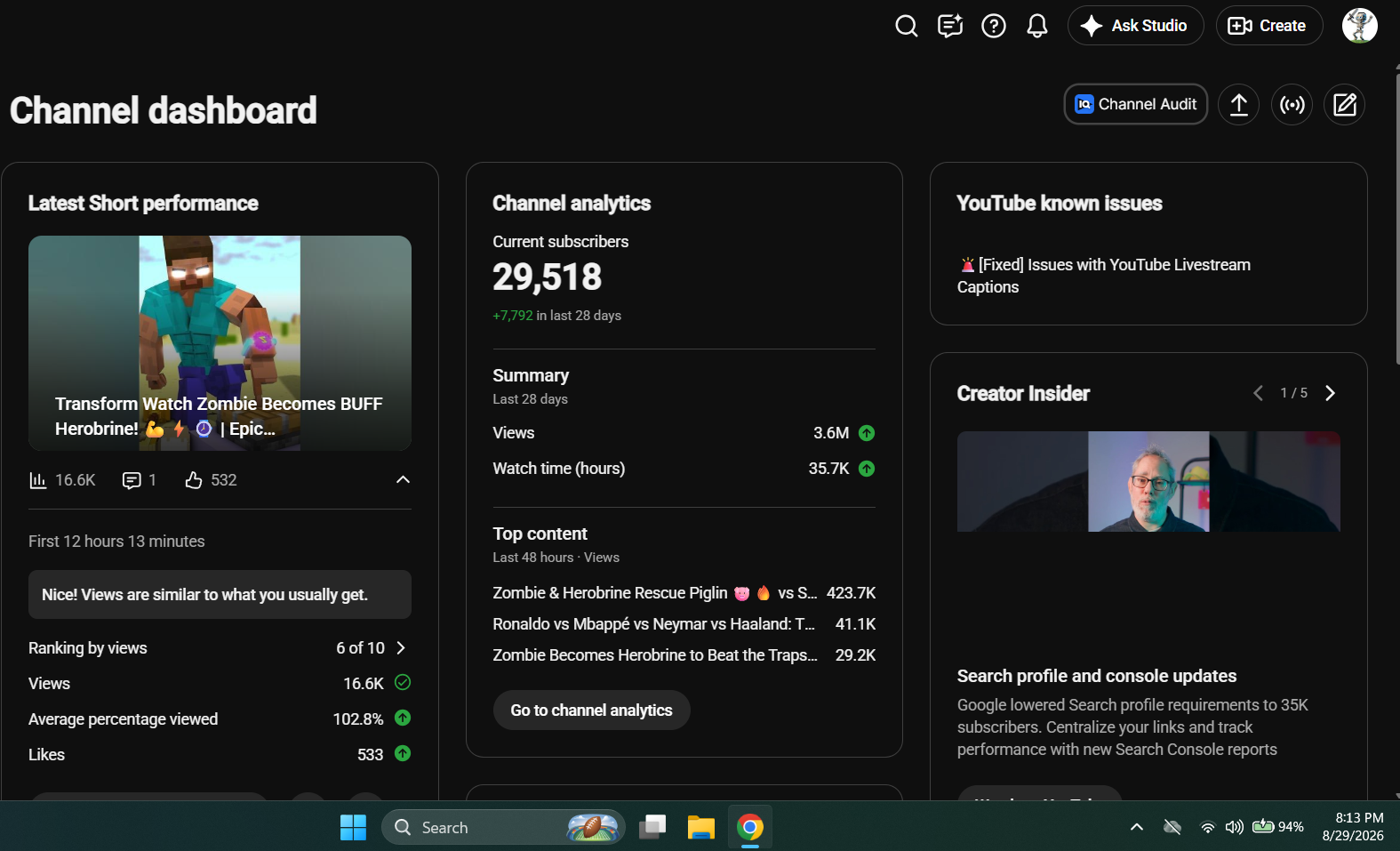The width and height of the screenshot is (1400, 851).
Task: Click the Current subscribers count 29,518
Action: pyautogui.click(x=548, y=277)
